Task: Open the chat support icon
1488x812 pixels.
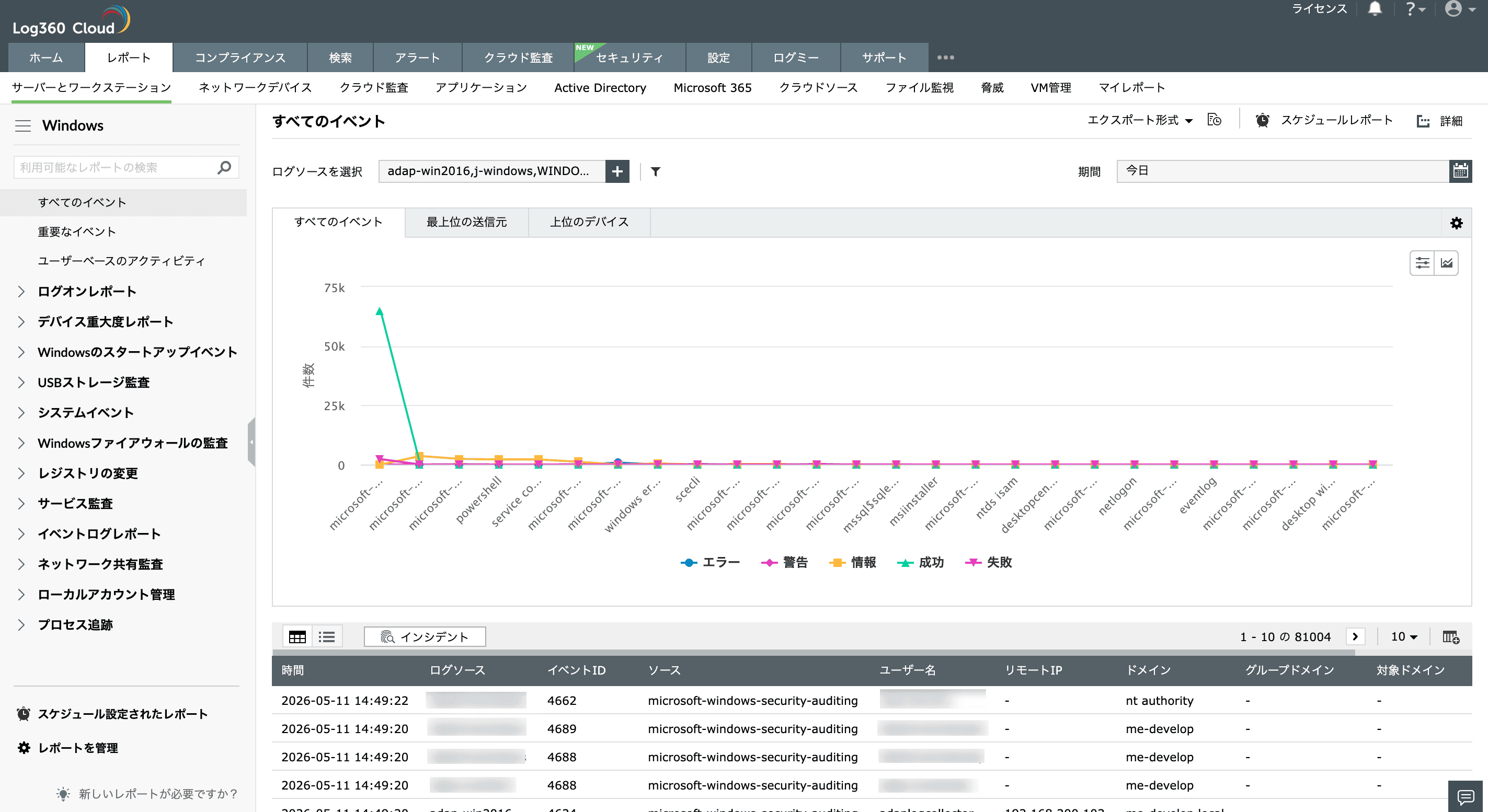Action: point(1466,797)
